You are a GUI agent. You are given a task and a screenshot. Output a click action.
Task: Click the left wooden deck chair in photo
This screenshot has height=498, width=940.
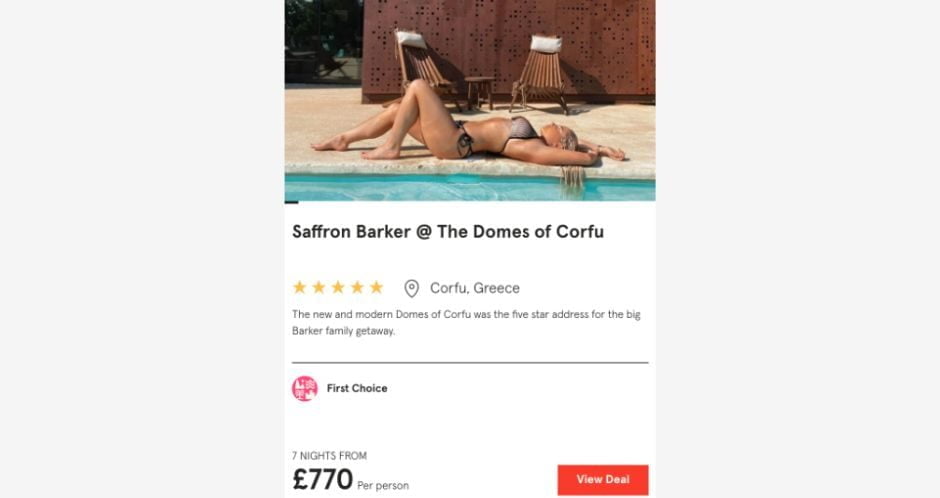[x=423, y=67]
